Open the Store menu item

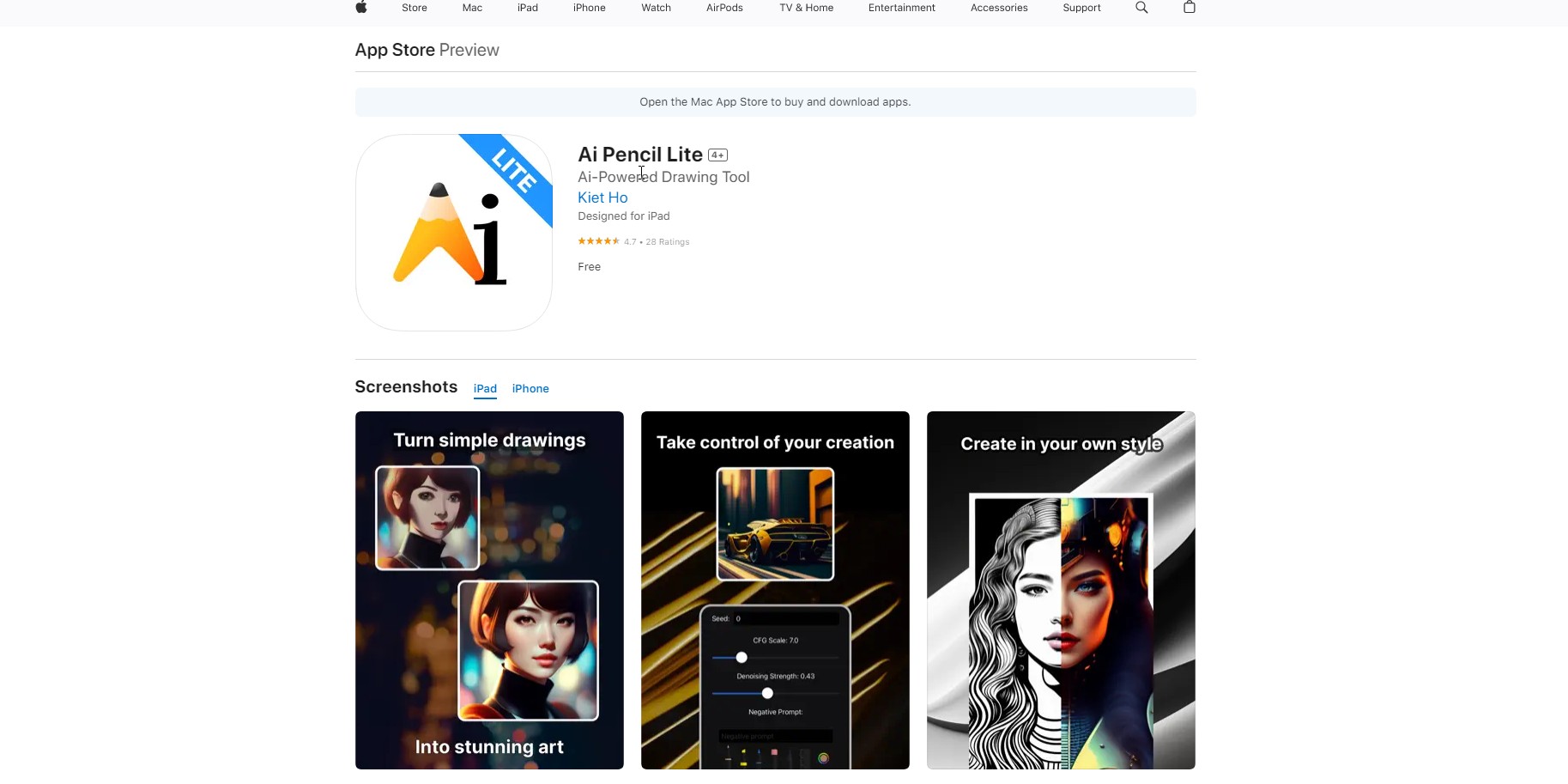tap(415, 8)
